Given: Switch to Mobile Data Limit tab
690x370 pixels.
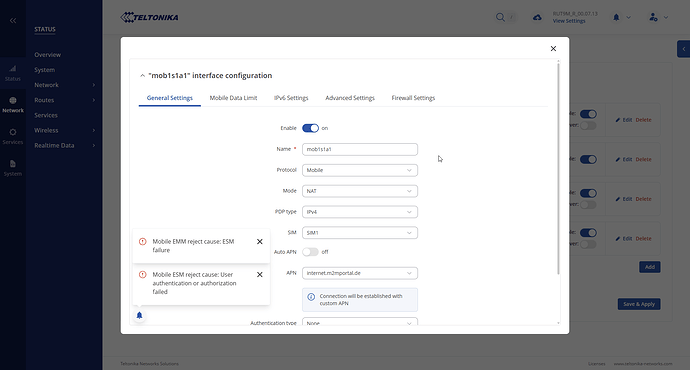Looking at the screenshot, I should (x=233, y=98).
